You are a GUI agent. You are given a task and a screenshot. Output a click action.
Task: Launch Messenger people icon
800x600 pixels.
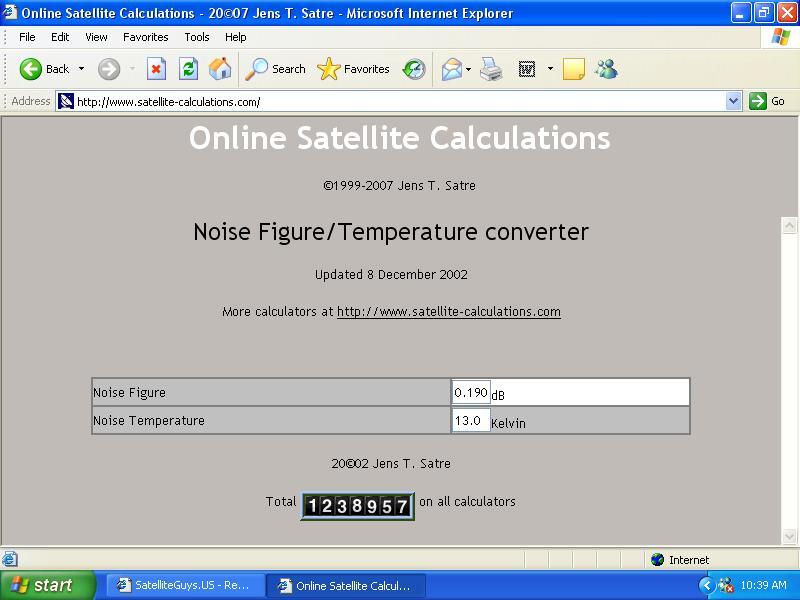click(607, 69)
